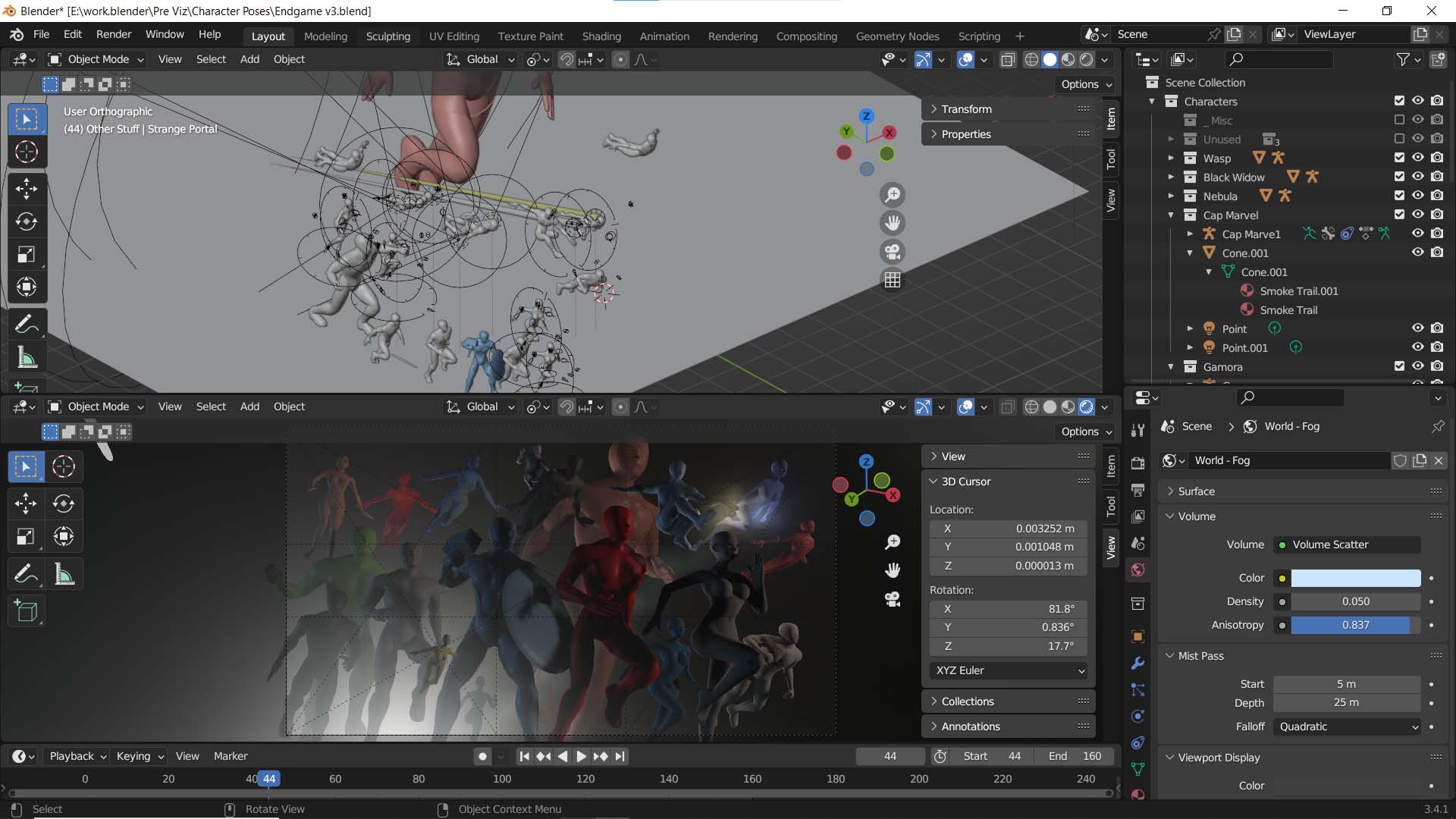
Task: Enable the _Misc collection checkbox
Action: [x=1399, y=120]
